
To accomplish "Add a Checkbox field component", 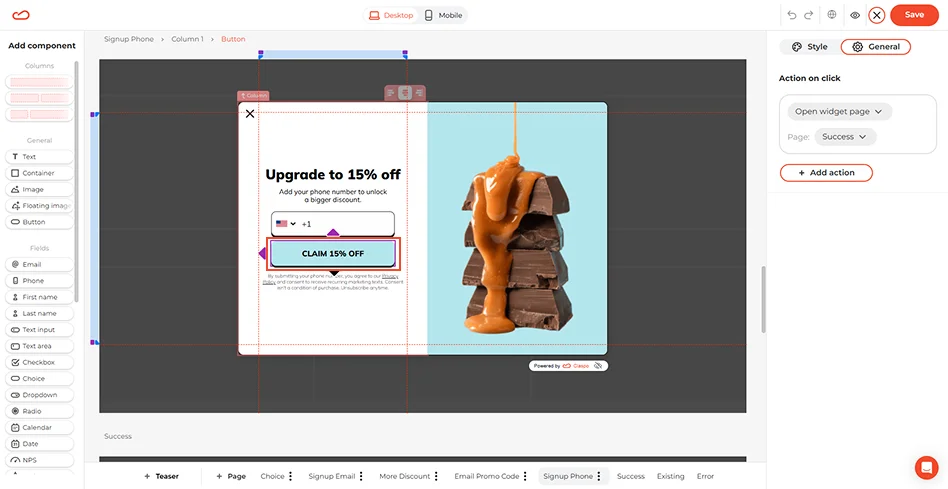I will (39, 362).
